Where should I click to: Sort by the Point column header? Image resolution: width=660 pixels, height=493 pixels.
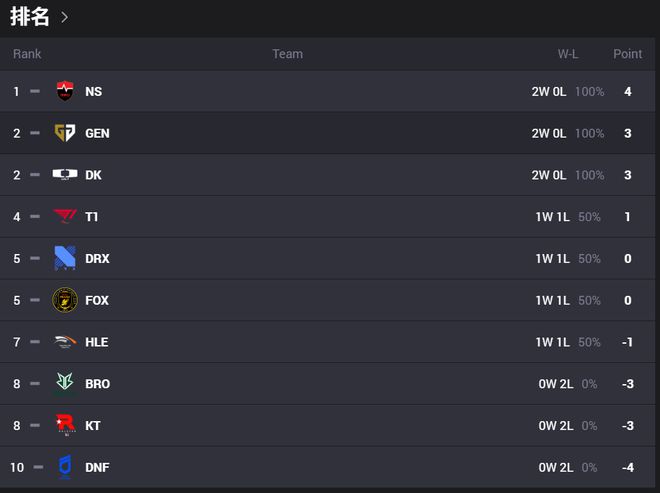628,54
